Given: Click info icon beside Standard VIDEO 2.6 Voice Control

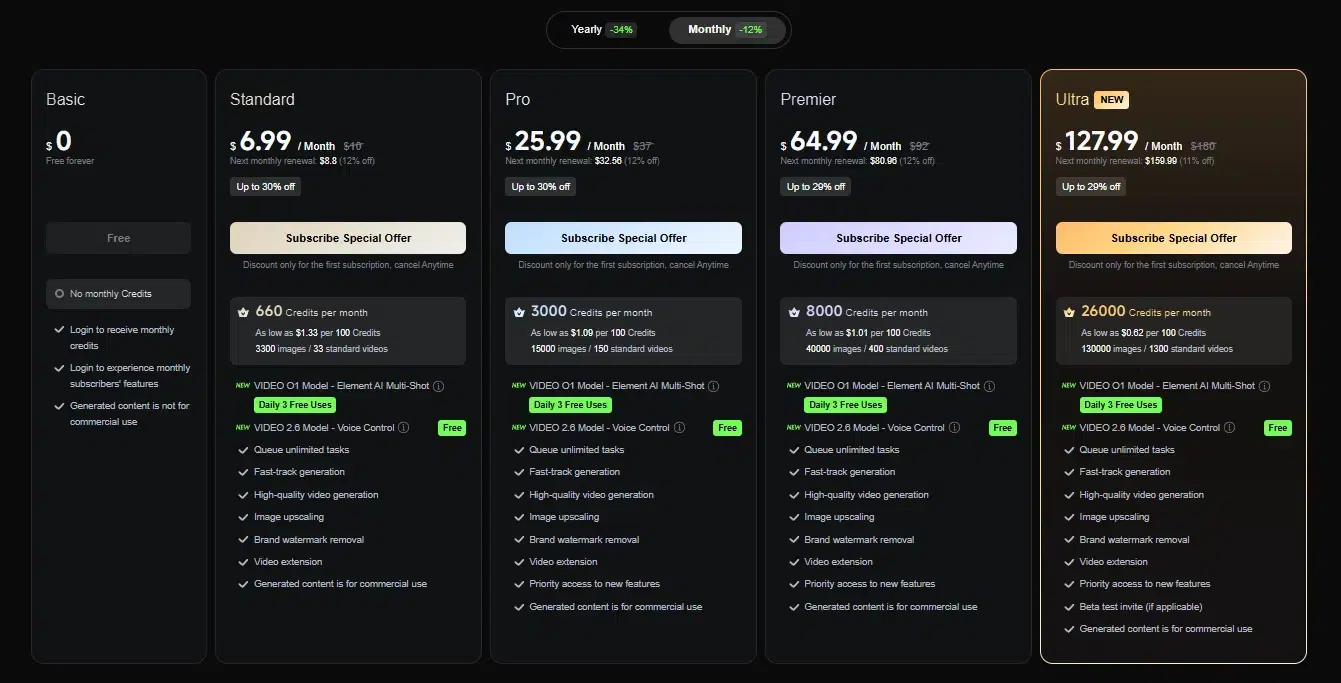Looking at the screenshot, I should (x=404, y=428).
